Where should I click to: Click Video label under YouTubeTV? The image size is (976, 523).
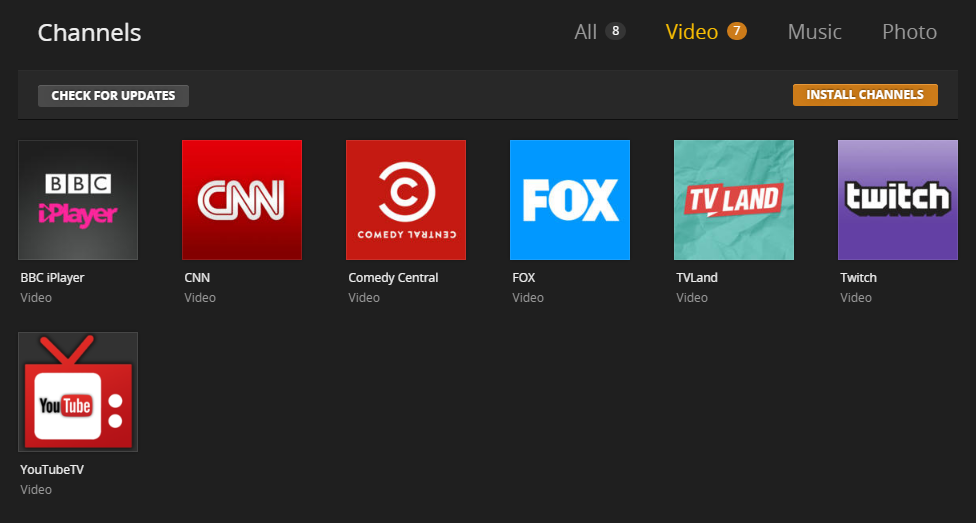tap(36, 489)
